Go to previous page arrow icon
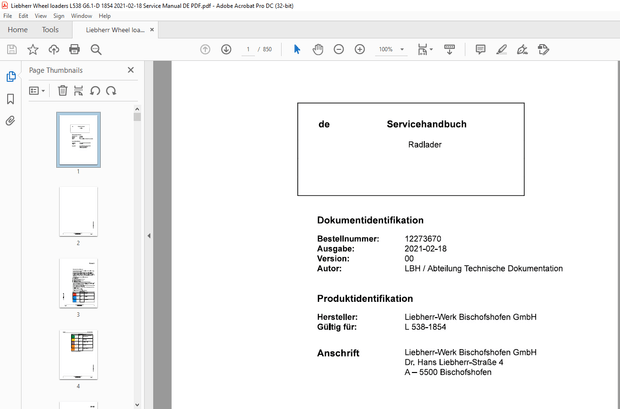 coord(205,49)
